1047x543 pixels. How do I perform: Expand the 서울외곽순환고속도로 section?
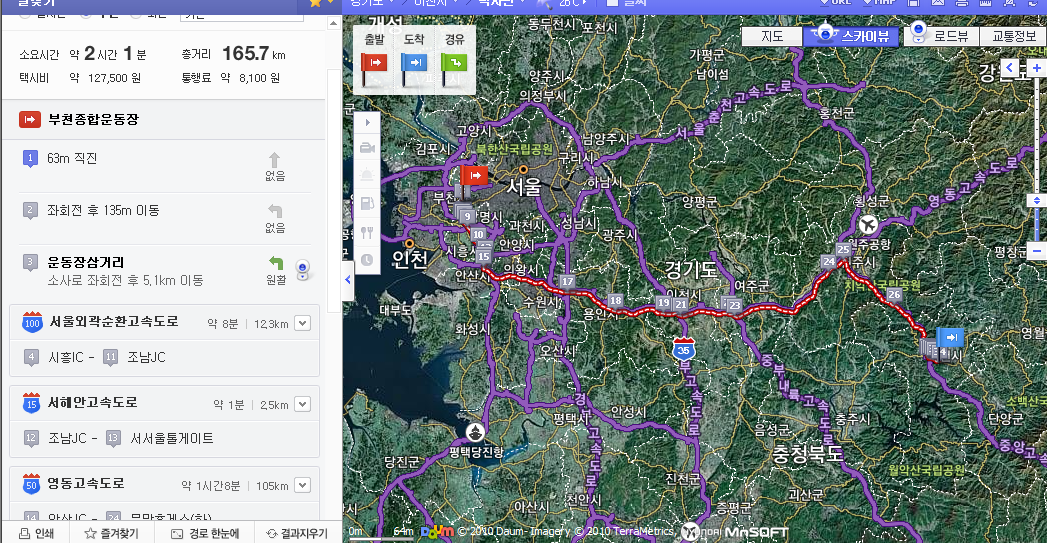tap(303, 323)
